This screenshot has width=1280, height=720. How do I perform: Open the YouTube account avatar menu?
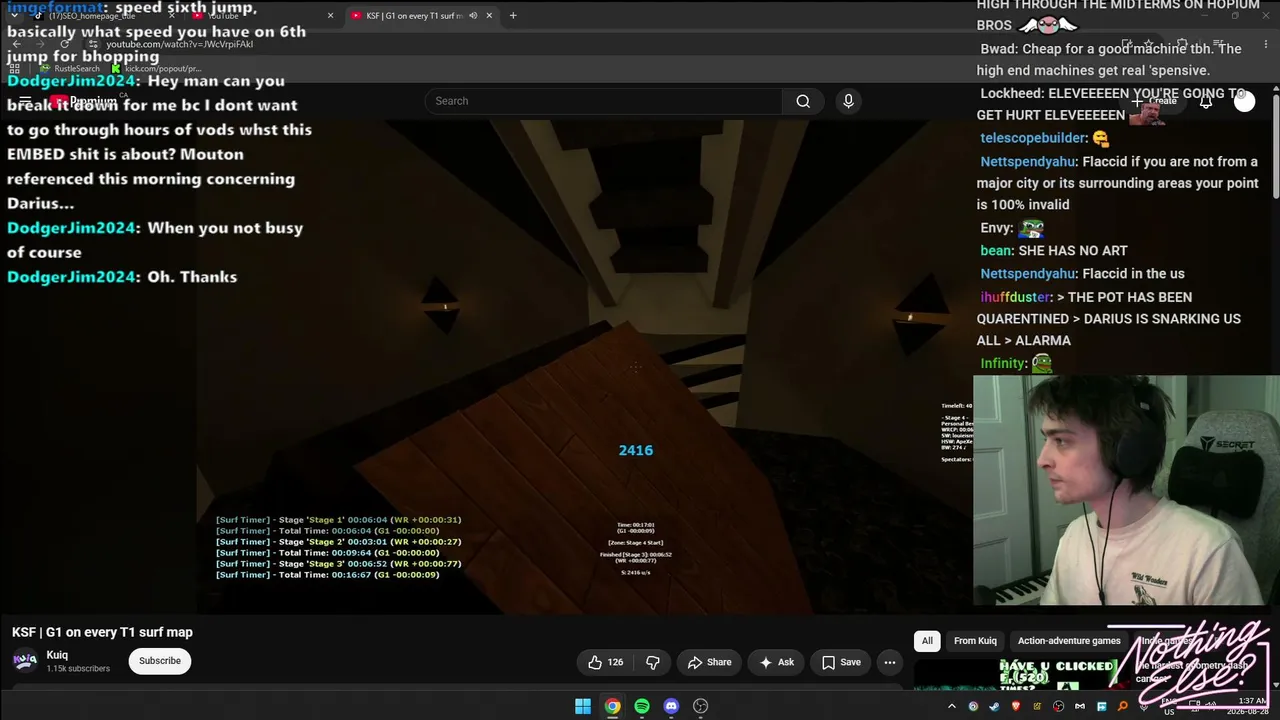[1244, 101]
